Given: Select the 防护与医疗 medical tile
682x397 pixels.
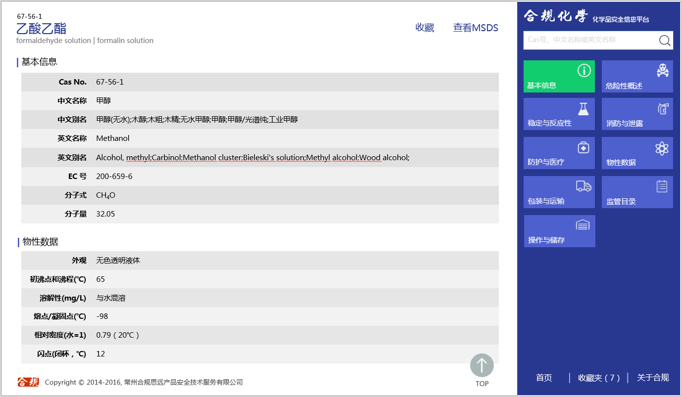Looking at the screenshot, I should click(559, 153).
